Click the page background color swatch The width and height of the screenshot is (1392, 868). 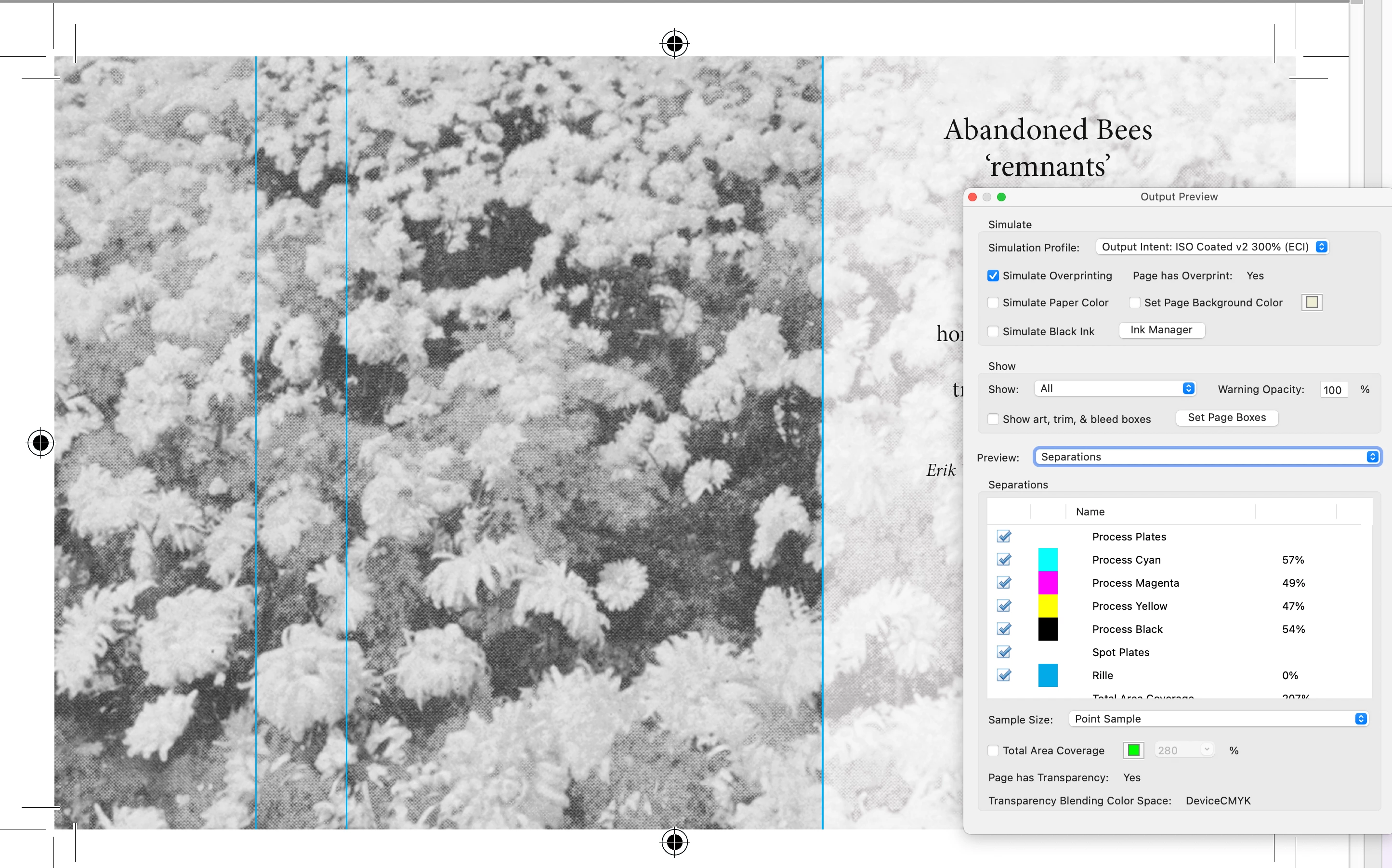(1312, 302)
